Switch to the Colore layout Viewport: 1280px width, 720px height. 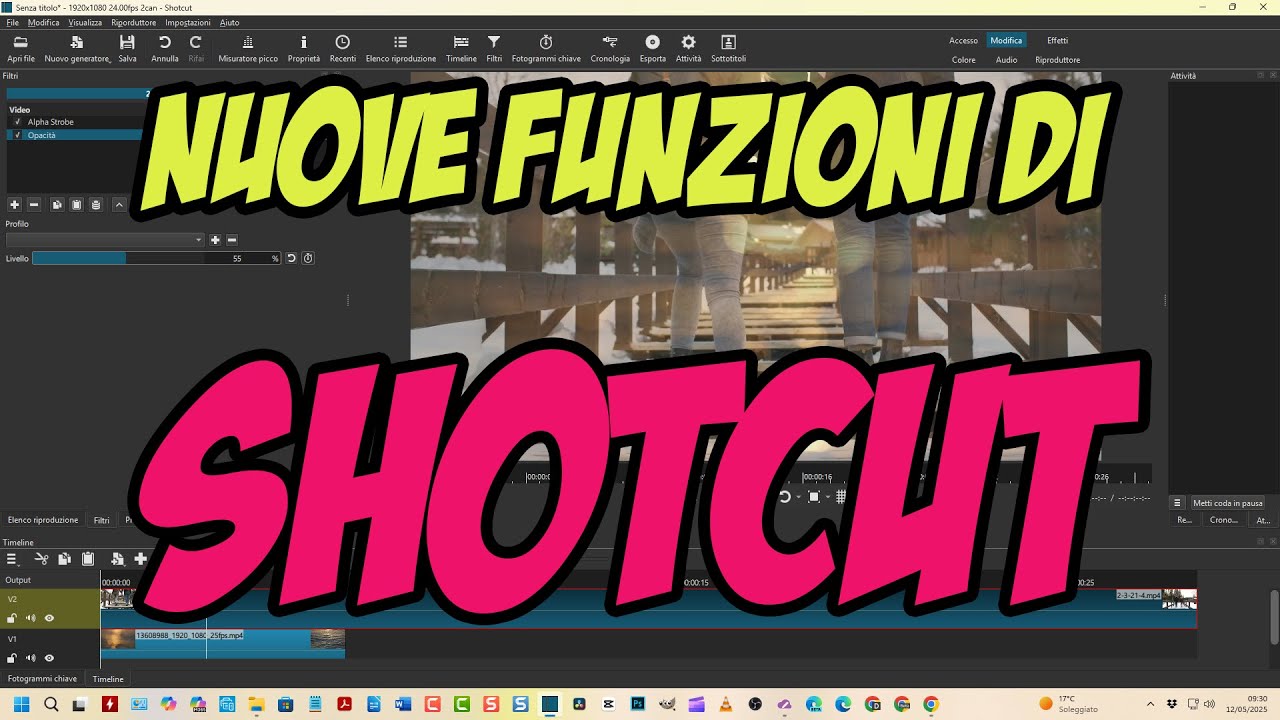click(964, 60)
